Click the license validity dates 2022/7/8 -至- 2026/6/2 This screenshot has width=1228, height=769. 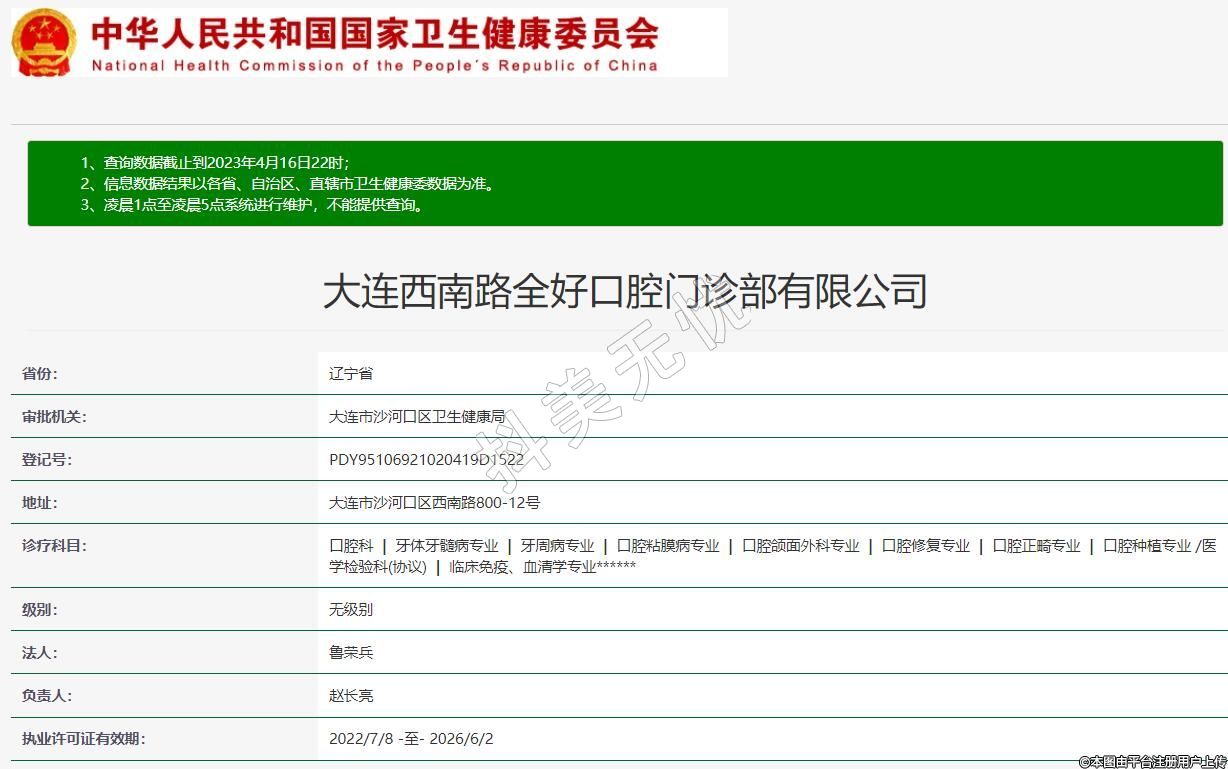[411, 739]
